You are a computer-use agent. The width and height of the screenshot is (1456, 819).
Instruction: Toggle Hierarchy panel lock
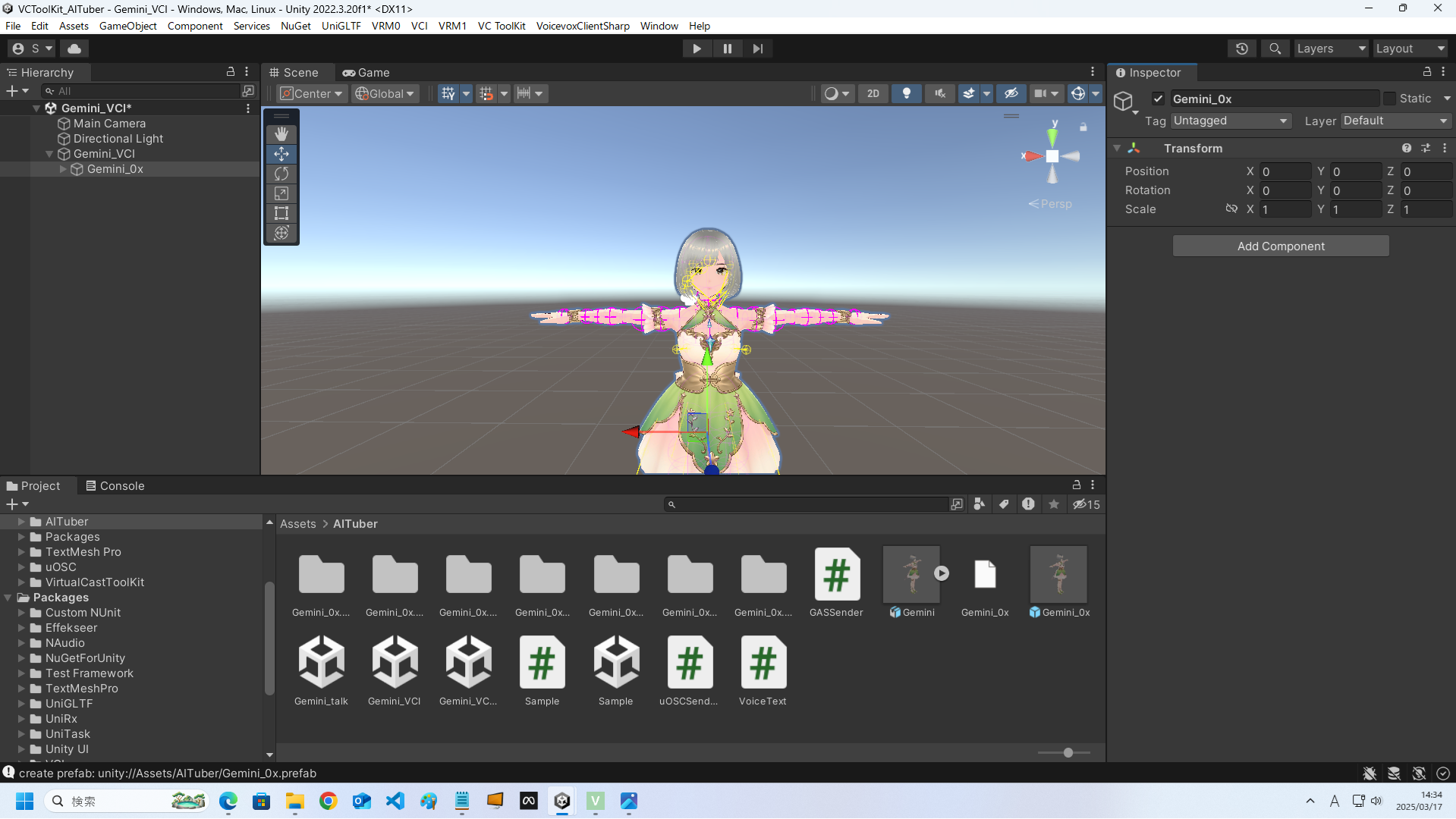231,72
